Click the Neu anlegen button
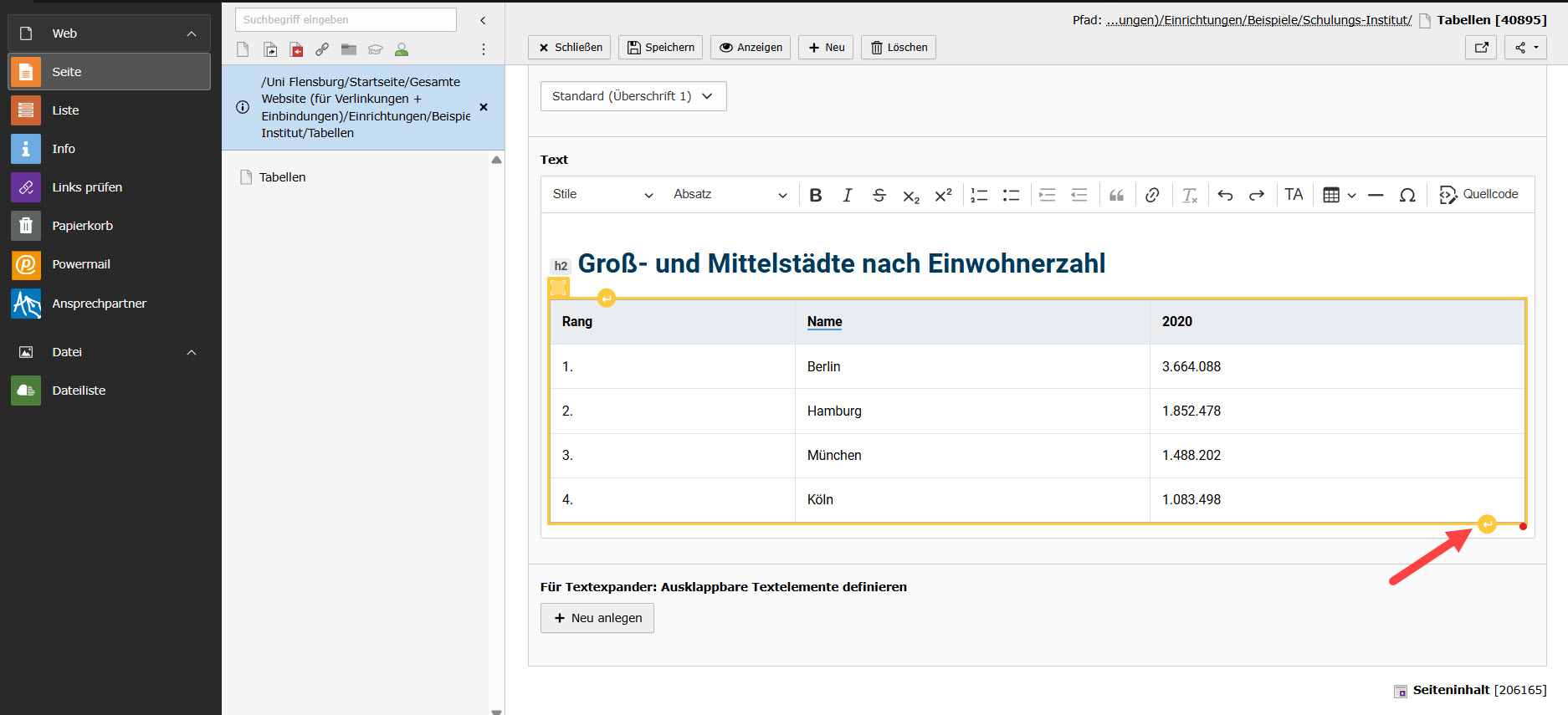 [597, 618]
